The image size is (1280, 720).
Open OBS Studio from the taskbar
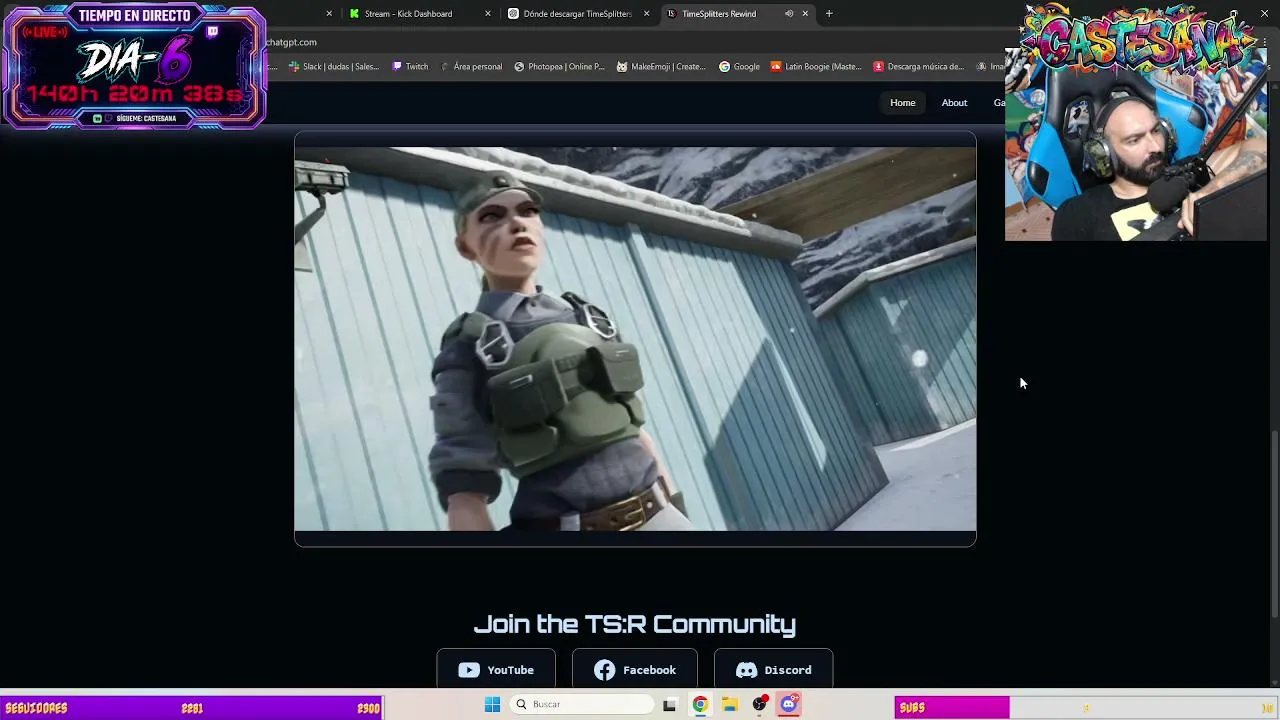click(760, 705)
